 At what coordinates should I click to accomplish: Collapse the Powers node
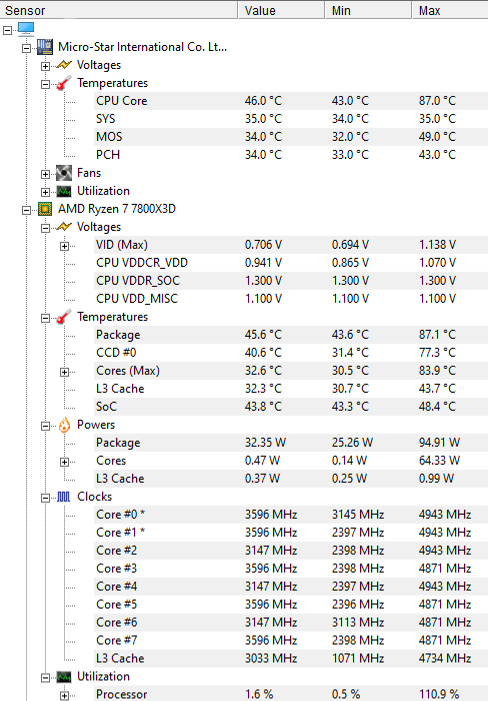pyautogui.click(x=45, y=426)
